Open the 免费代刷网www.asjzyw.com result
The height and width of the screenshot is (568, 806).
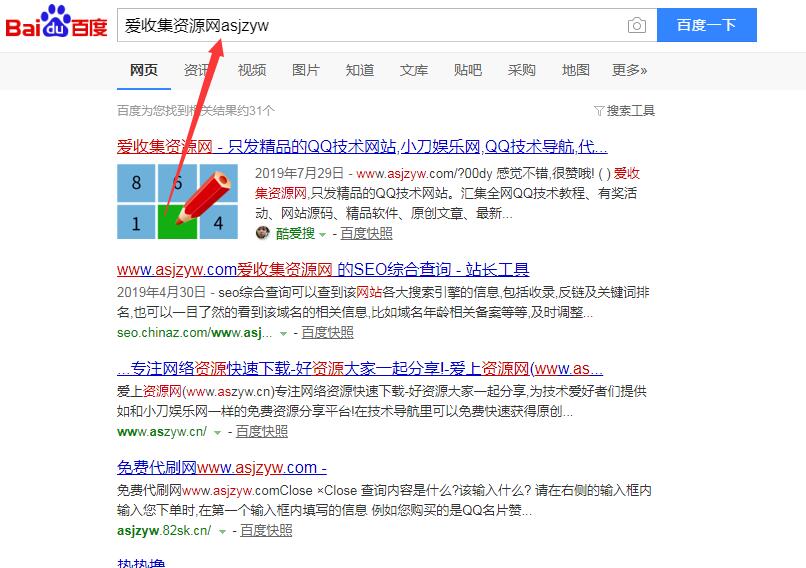tap(222, 468)
